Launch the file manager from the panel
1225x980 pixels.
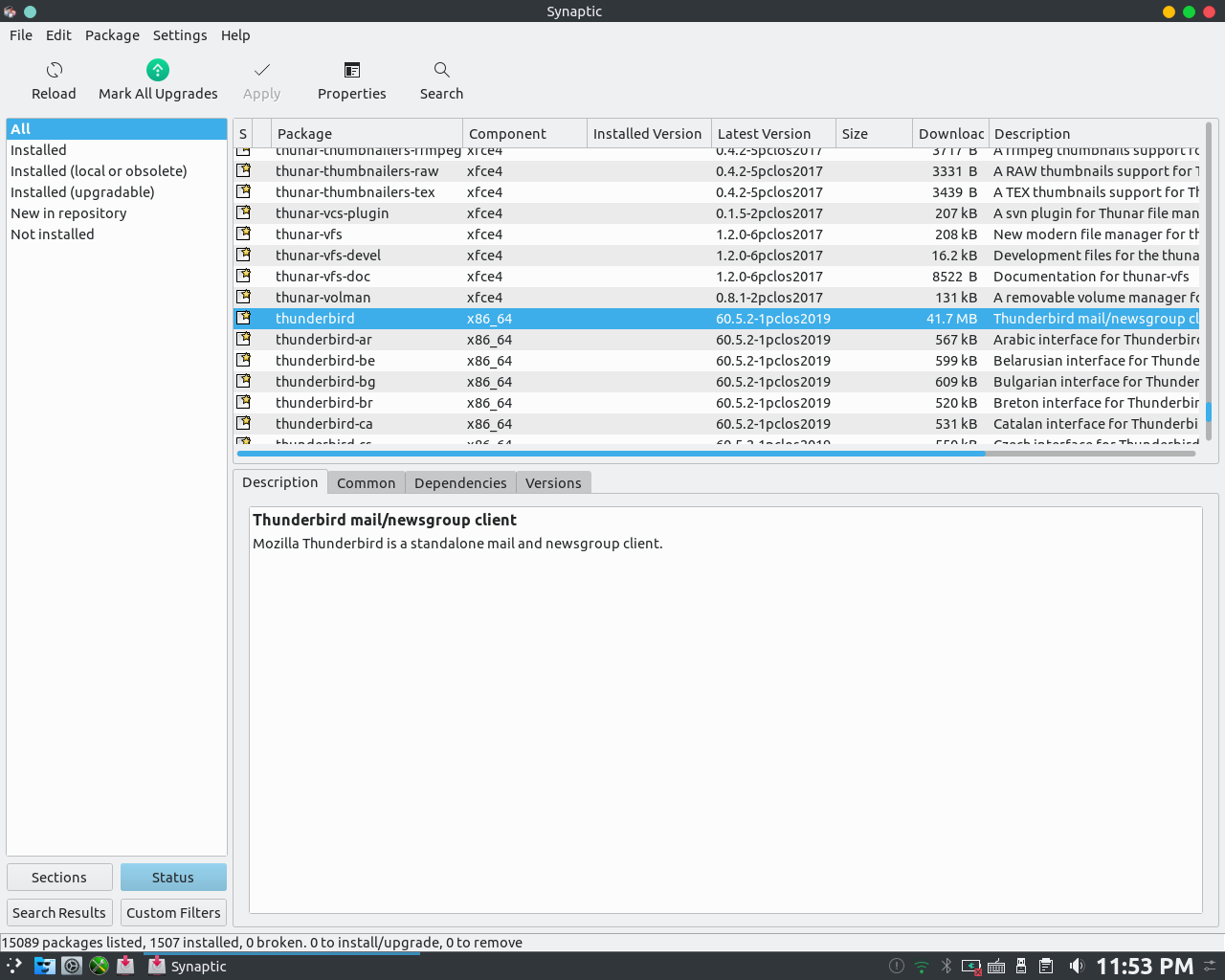pos(44,966)
